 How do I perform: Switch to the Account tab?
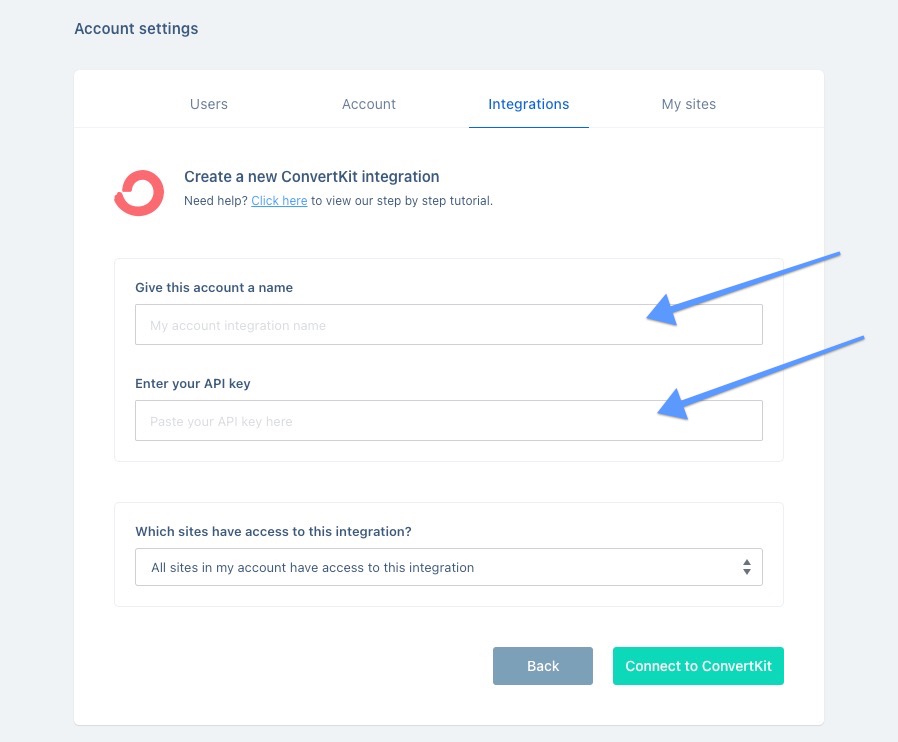point(369,104)
